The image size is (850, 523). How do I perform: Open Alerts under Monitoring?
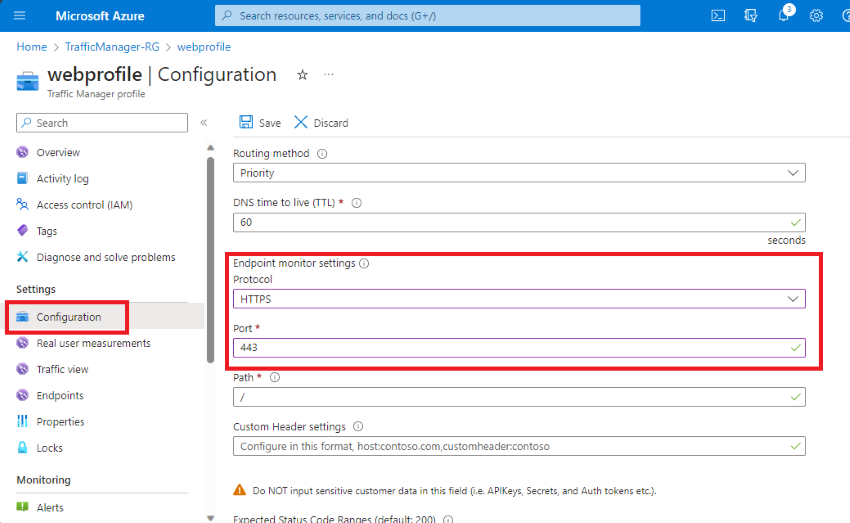[x=50, y=507]
